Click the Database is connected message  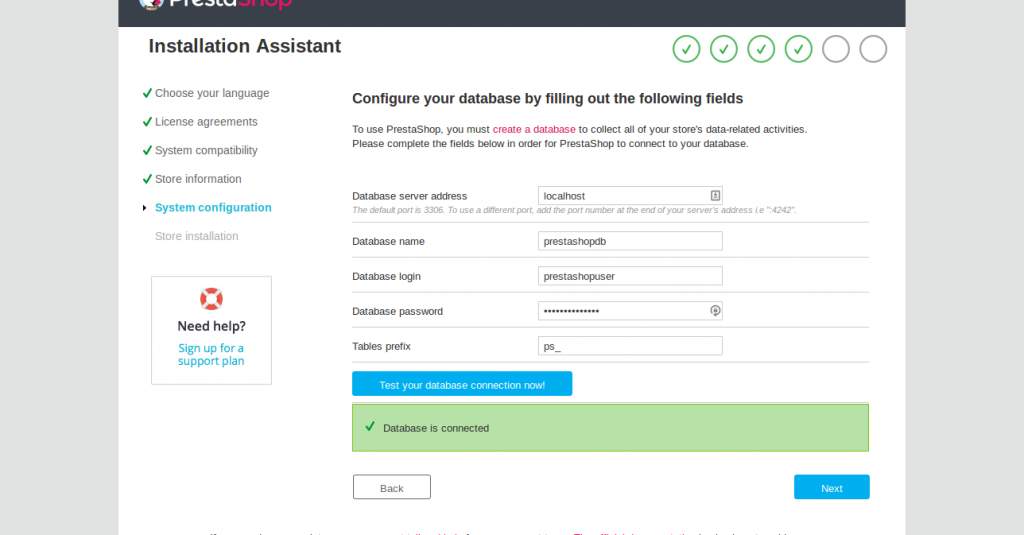point(610,428)
